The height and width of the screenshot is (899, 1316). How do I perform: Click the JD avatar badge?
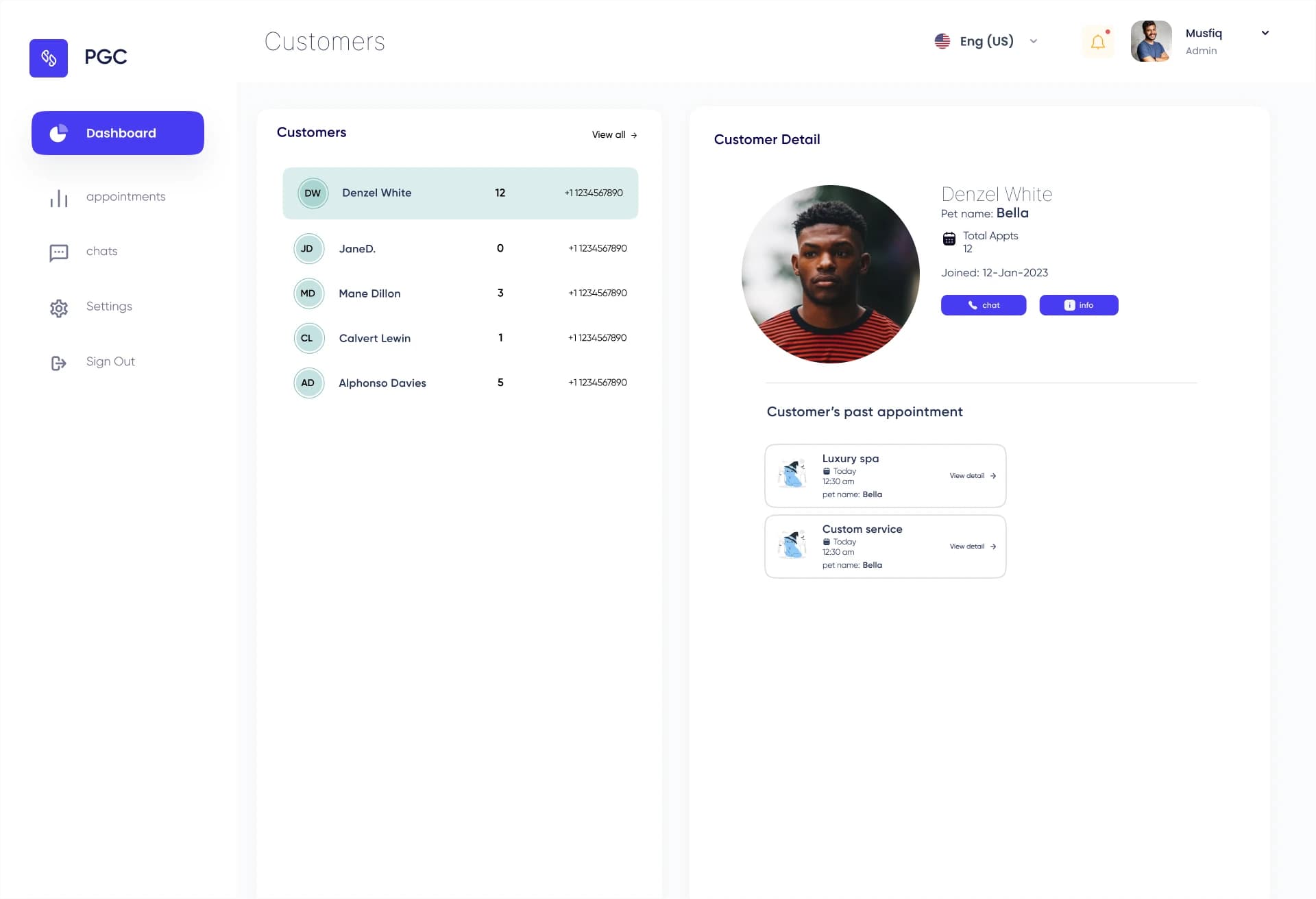(x=308, y=248)
